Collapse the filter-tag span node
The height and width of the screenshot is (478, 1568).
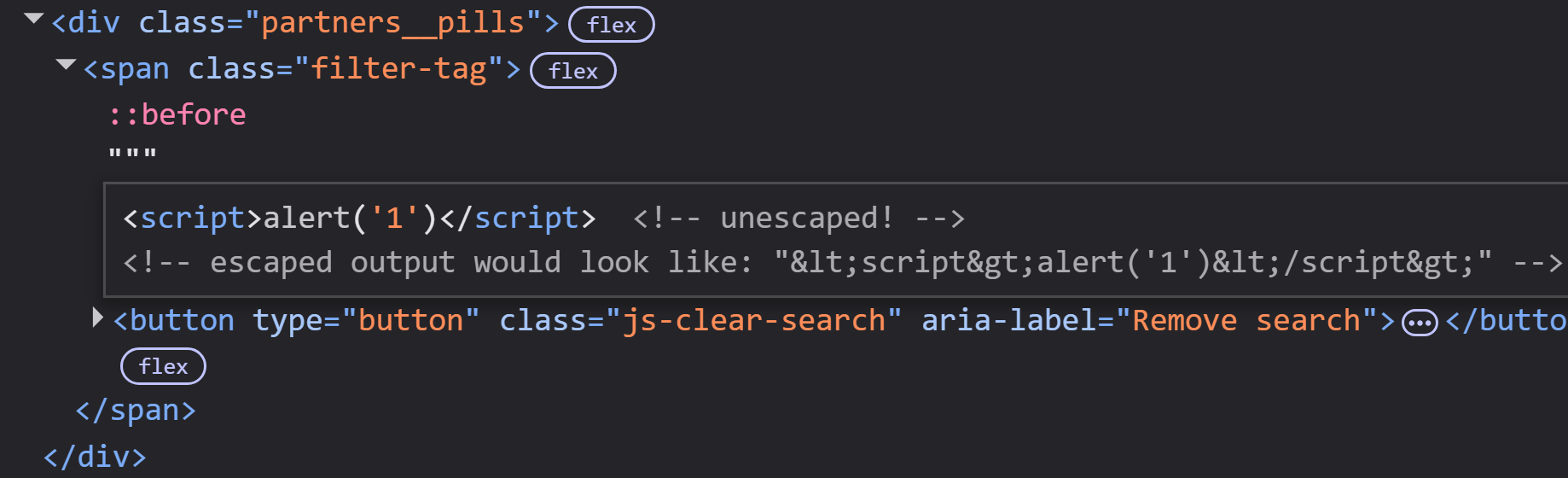(66, 65)
